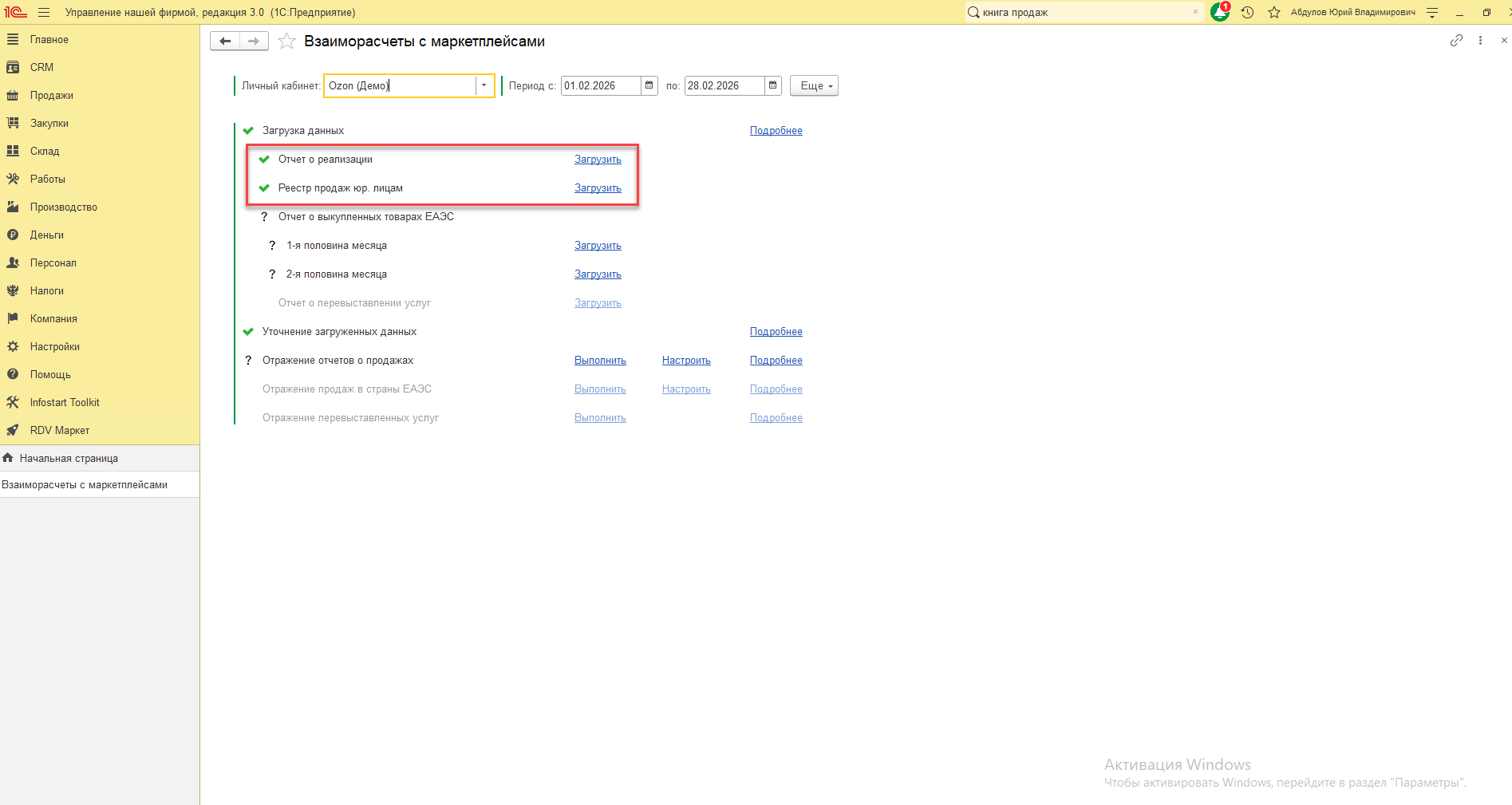Go to the Склад section
1512x805 pixels.
point(45,151)
